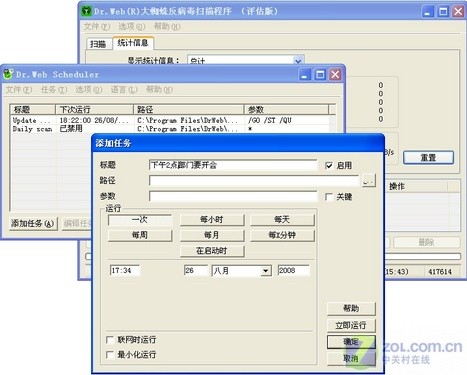This screenshot has width=467, height=375.
Task: Open 文件 menu in the scanner window
Action: point(97,26)
